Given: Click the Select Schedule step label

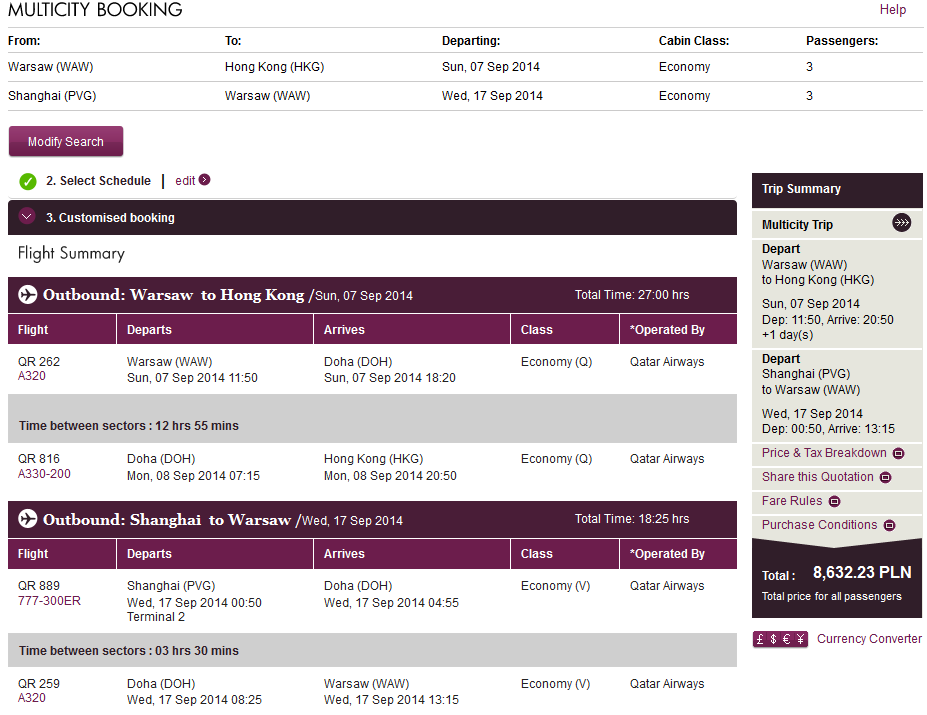Looking at the screenshot, I should click(98, 181).
